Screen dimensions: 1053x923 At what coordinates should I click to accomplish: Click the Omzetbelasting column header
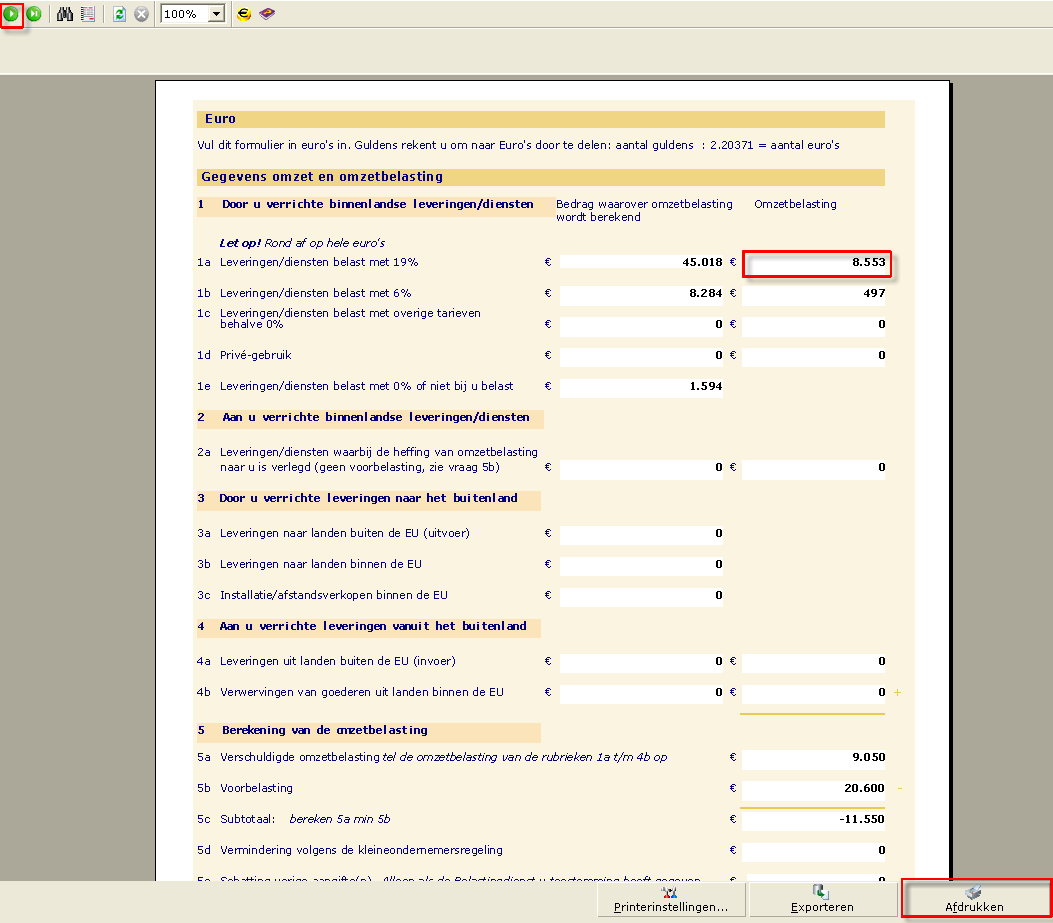point(795,204)
